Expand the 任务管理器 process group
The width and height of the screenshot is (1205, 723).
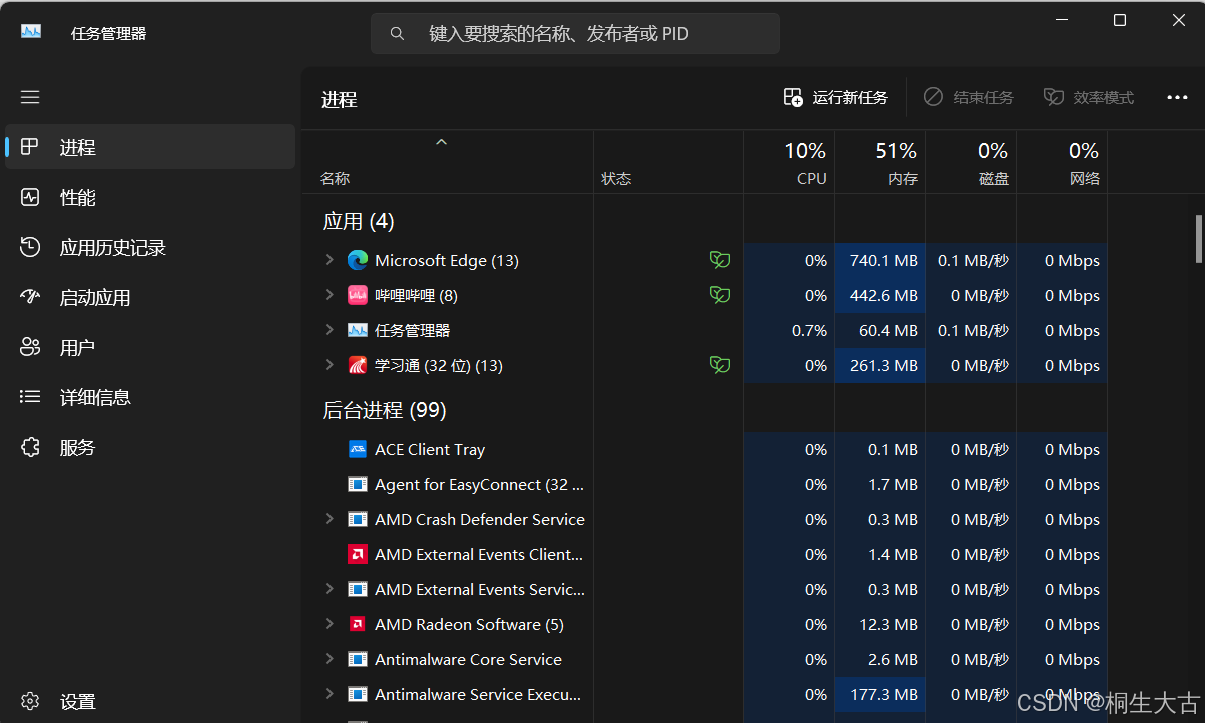(x=329, y=330)
